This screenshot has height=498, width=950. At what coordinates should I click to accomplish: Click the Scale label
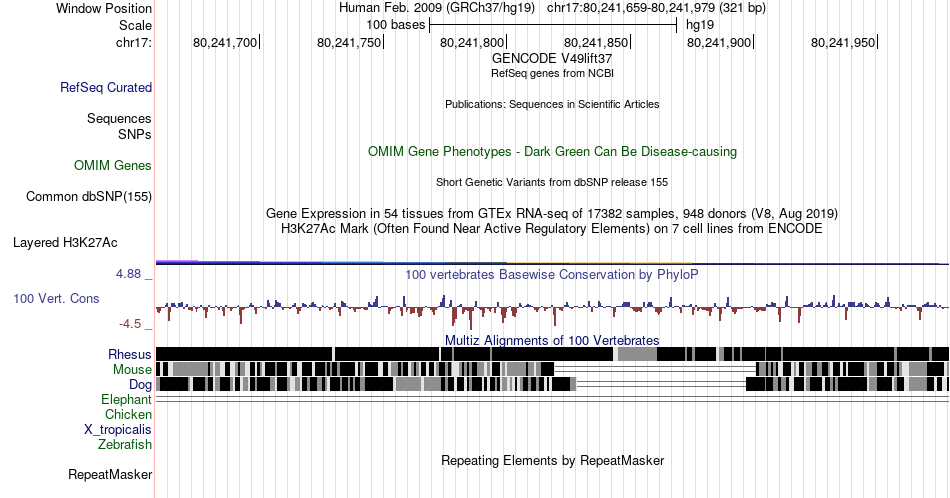[x=135, y=25]
